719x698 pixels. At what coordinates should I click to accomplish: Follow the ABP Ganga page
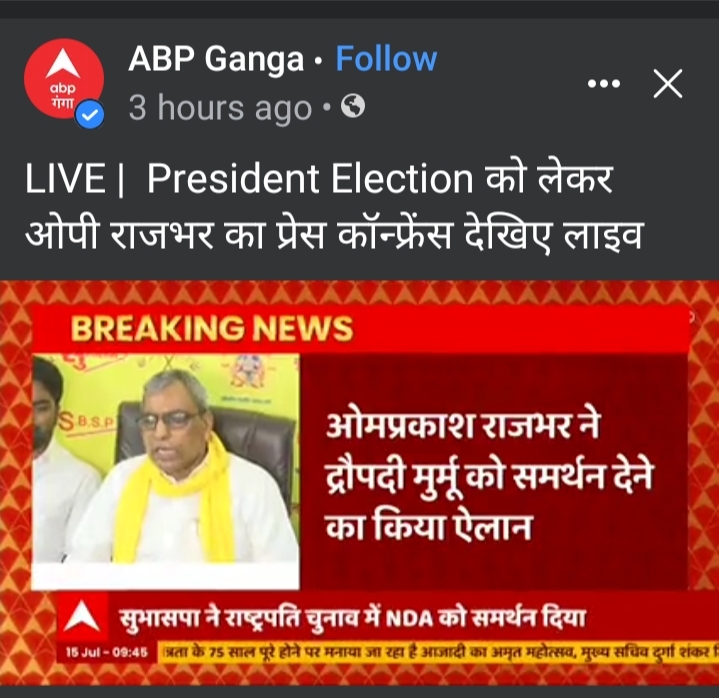386,59
